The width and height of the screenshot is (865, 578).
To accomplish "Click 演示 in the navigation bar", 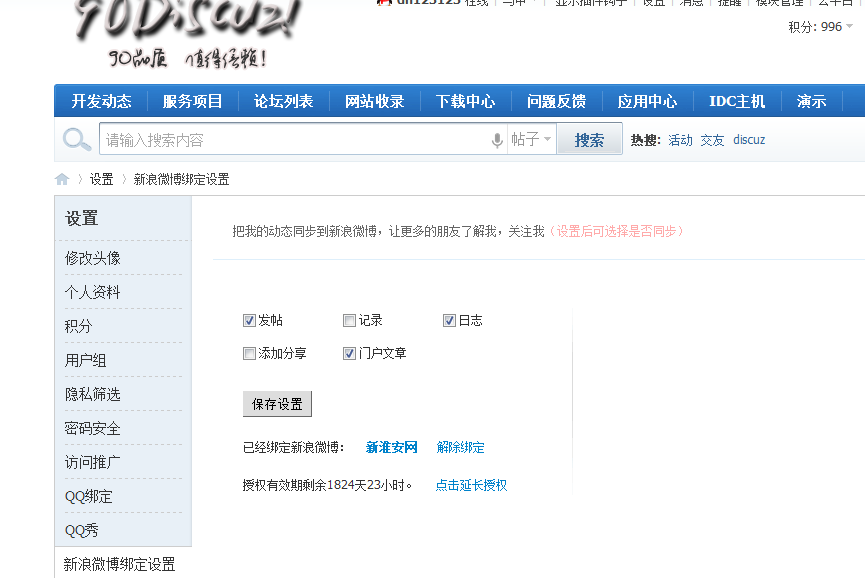I will pos(811,101).
